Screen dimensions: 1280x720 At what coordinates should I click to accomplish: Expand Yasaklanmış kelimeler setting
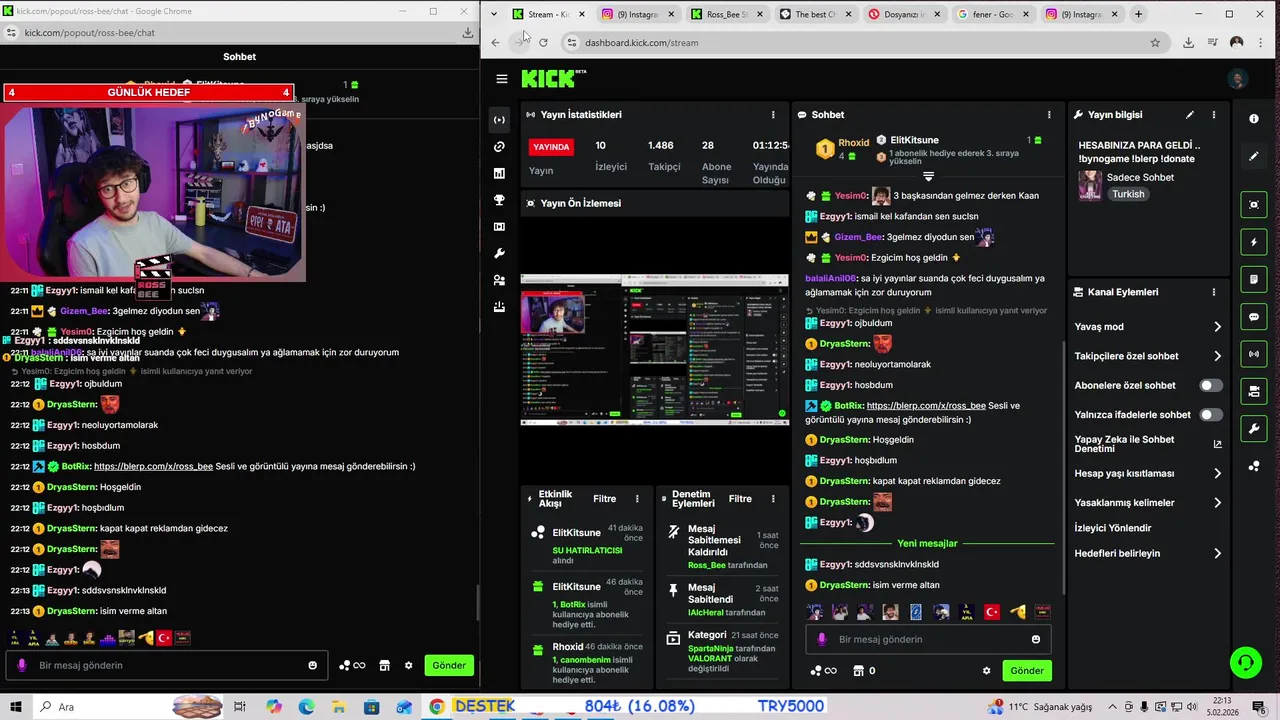pos(1148,503)
